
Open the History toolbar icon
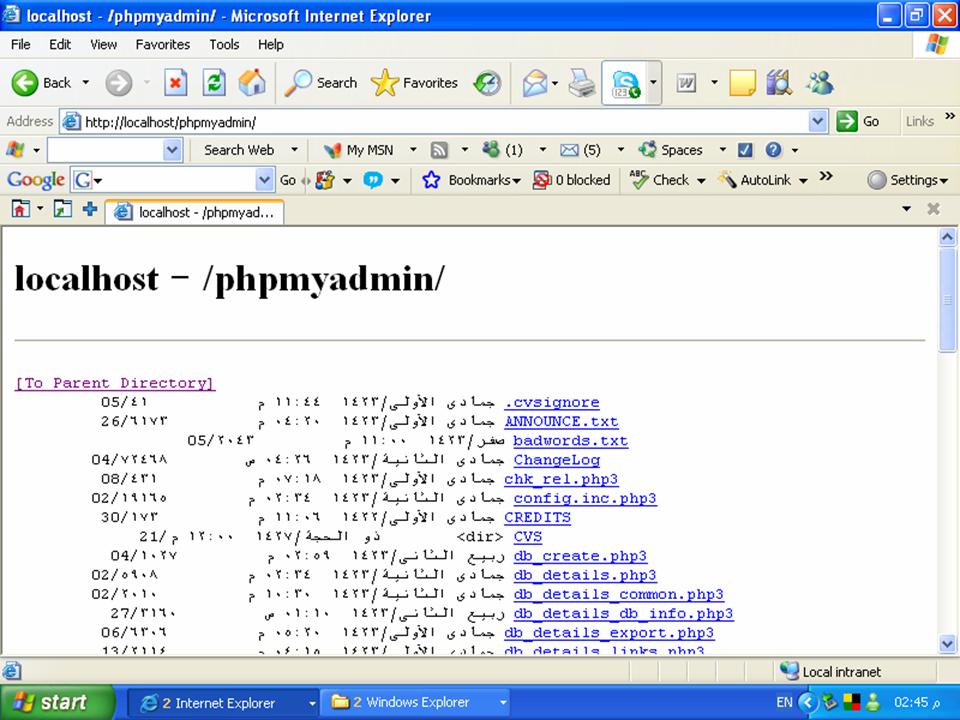487,83
